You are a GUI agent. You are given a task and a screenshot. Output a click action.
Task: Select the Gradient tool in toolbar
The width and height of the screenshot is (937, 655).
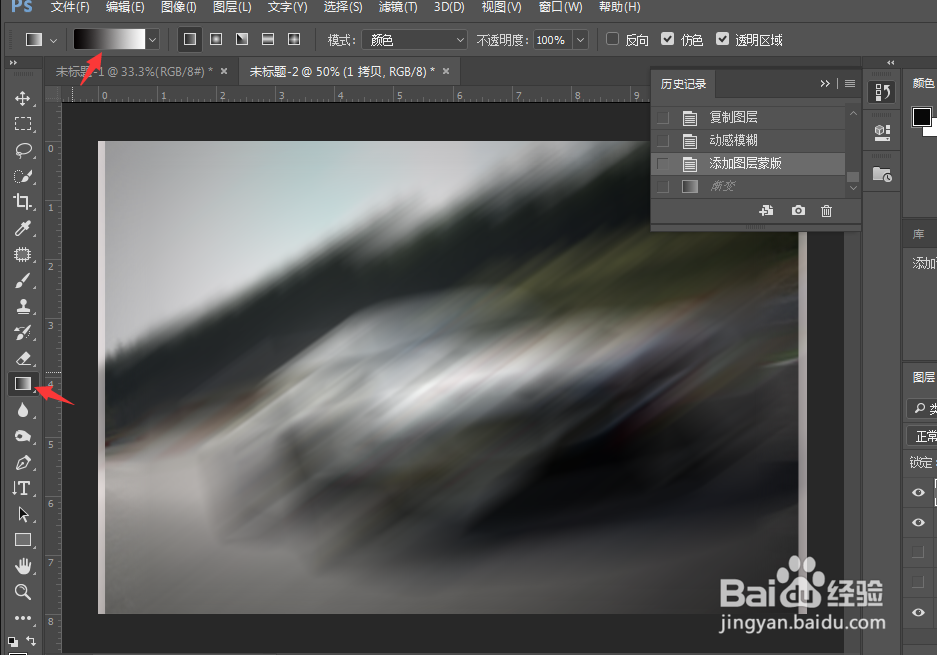point(23,384)
